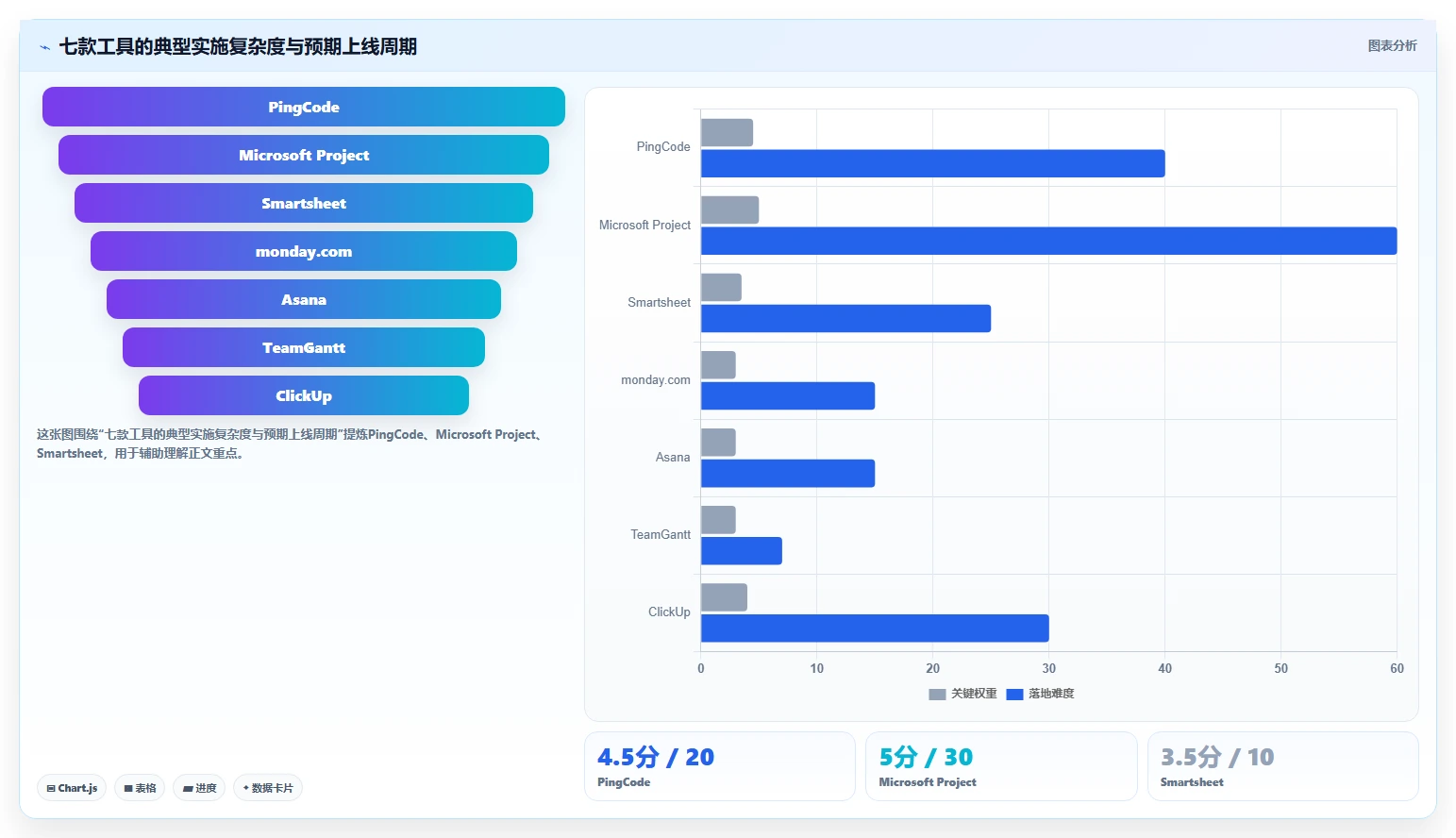Click the PingCode y-axis label in chart
This screenshot has width=1456, height=838.
tap(663, 147)
